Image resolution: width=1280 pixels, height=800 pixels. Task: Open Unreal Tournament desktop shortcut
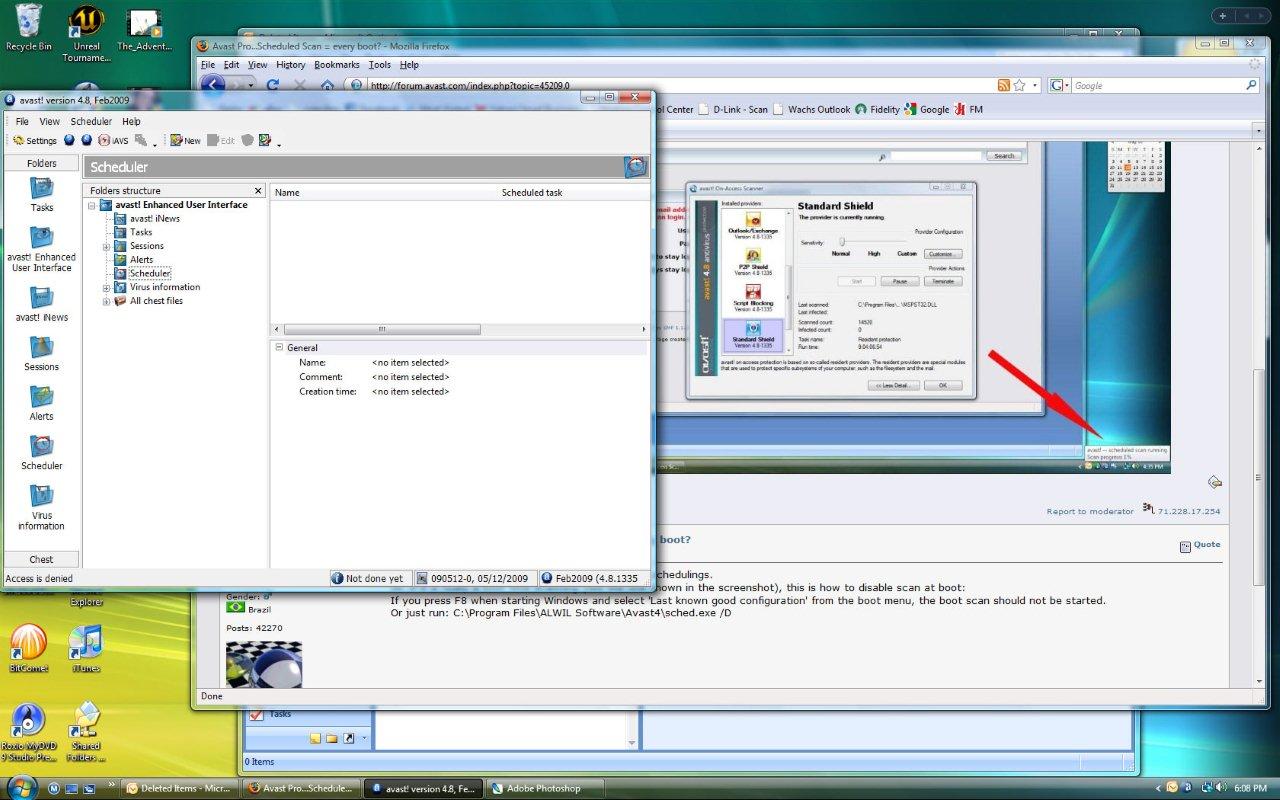[86, 34]
